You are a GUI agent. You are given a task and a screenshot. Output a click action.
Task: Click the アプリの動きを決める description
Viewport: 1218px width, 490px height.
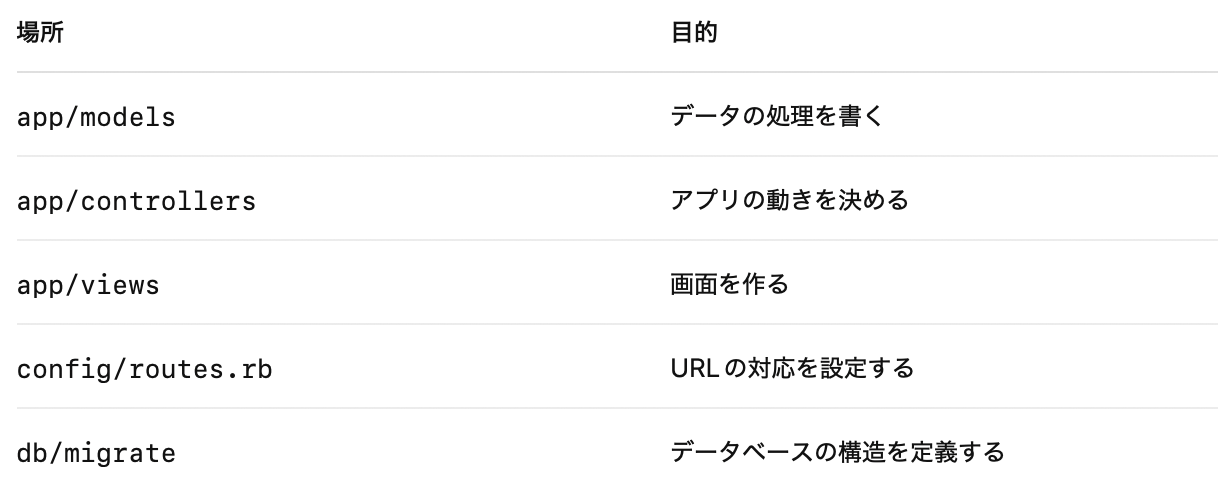coord(789,201)
